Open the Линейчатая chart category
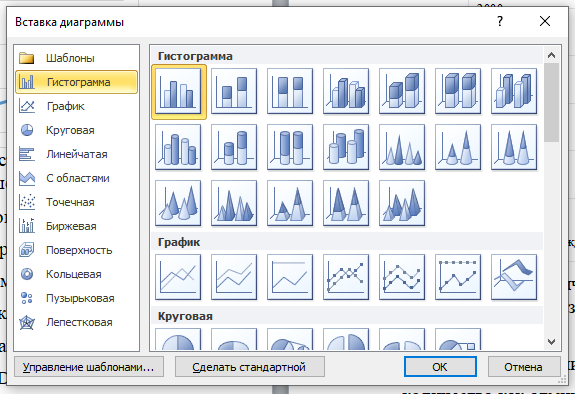The height and width of the screenshot is (394, 575). (x=77, y=154)
